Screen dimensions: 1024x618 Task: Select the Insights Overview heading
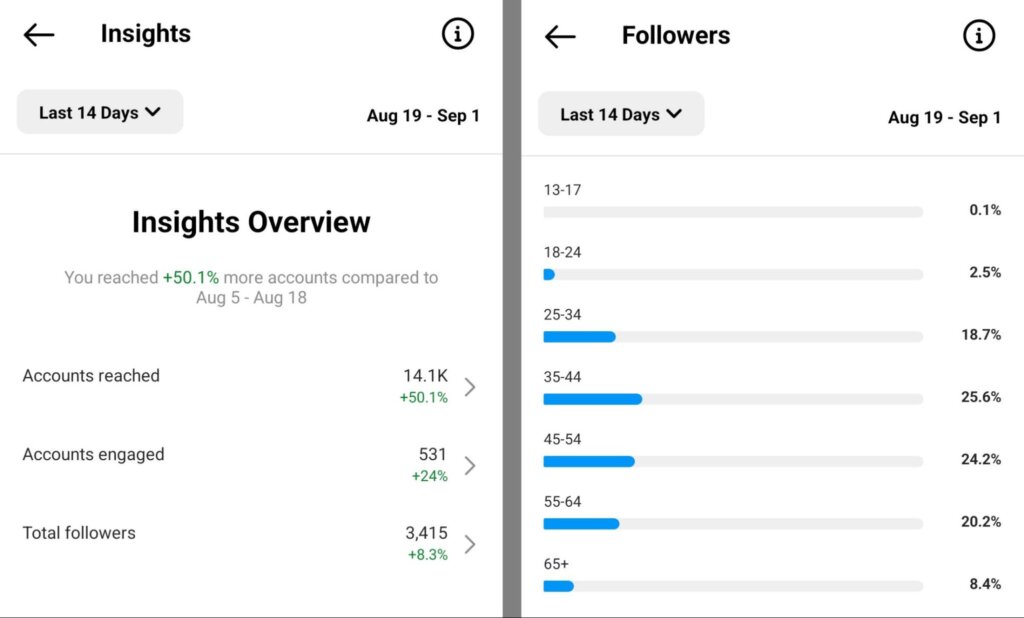coord(250,222)
